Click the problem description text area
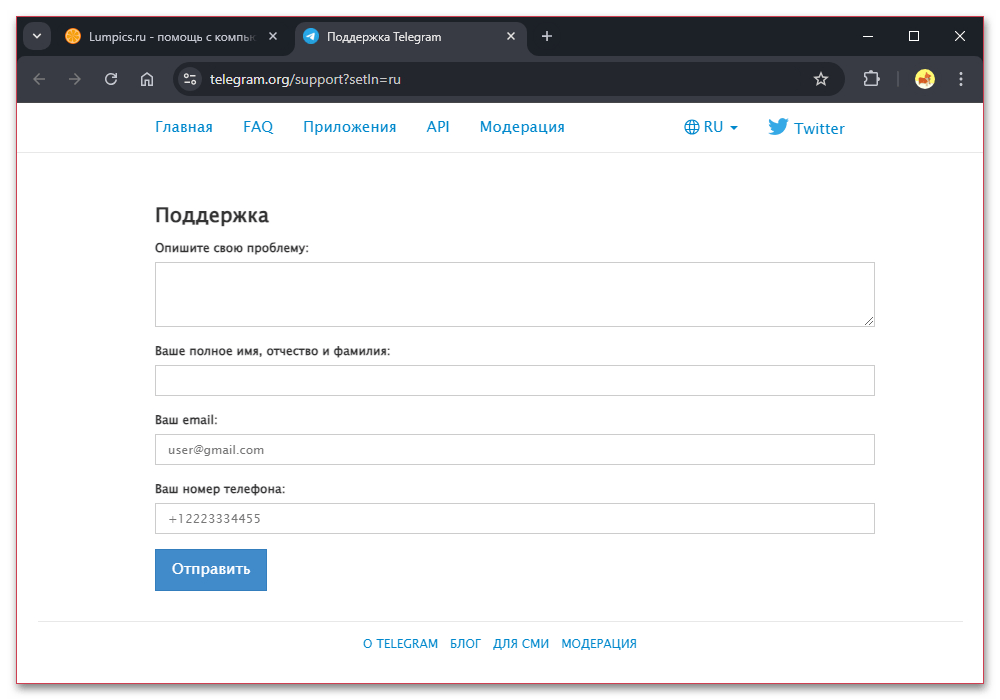The height and width of the screenshot is (700, 1000). 515,295
